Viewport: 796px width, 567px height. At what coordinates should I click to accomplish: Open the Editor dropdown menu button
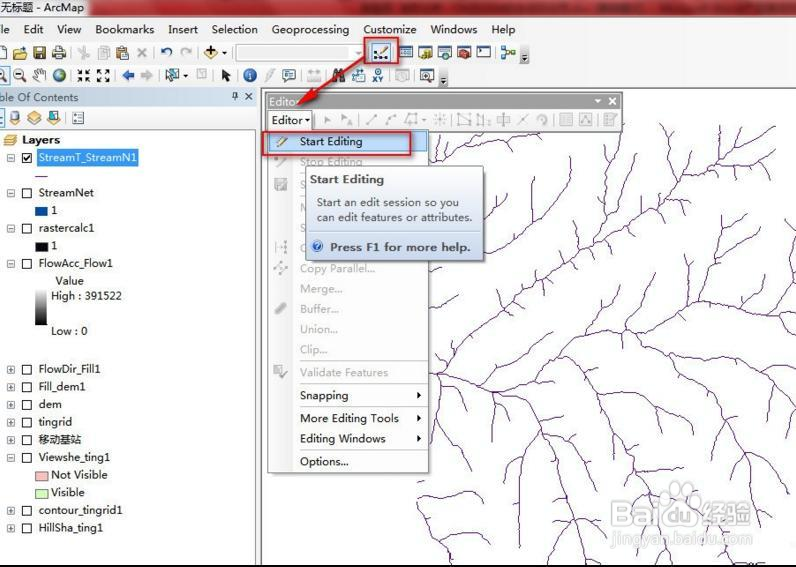[x=290, y=120]
